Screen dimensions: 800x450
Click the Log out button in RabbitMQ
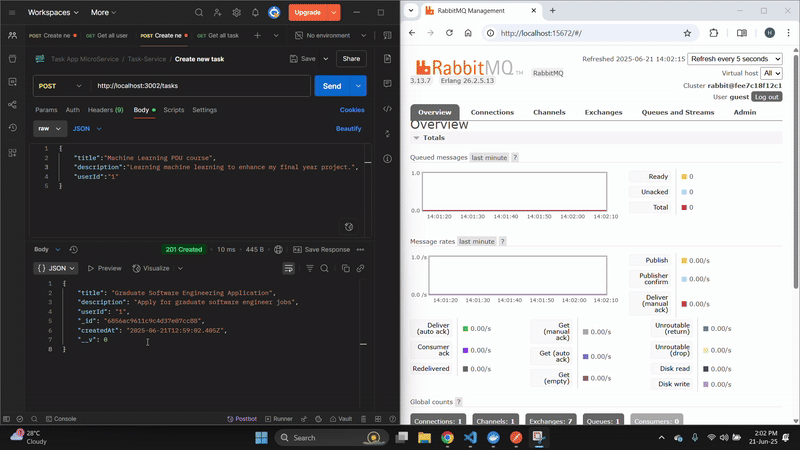click(767, 97)
